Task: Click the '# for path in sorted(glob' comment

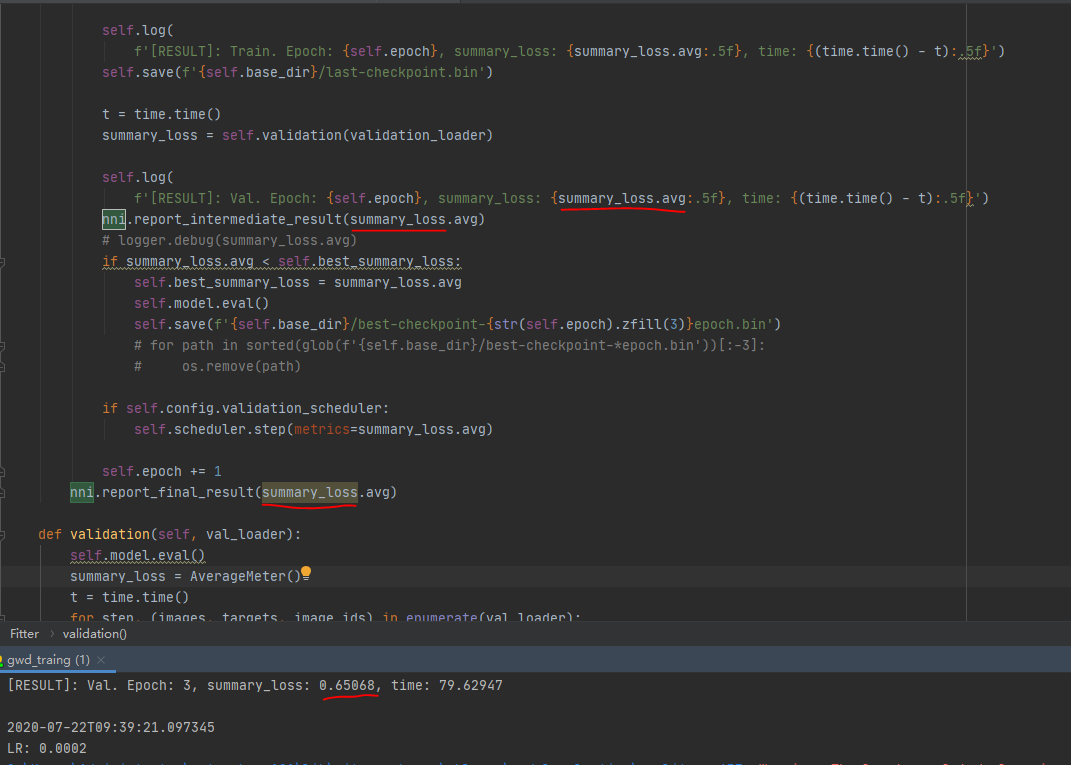Action: [449, 346]
